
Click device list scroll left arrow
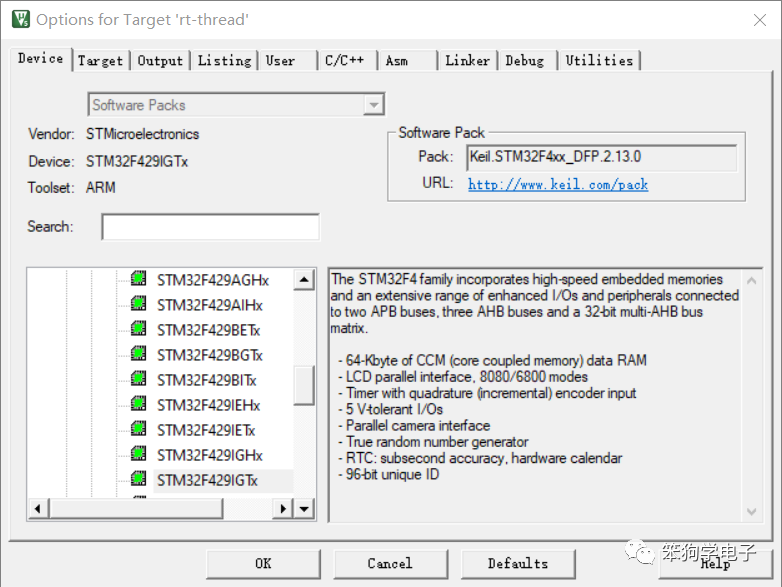coord(38,509)
